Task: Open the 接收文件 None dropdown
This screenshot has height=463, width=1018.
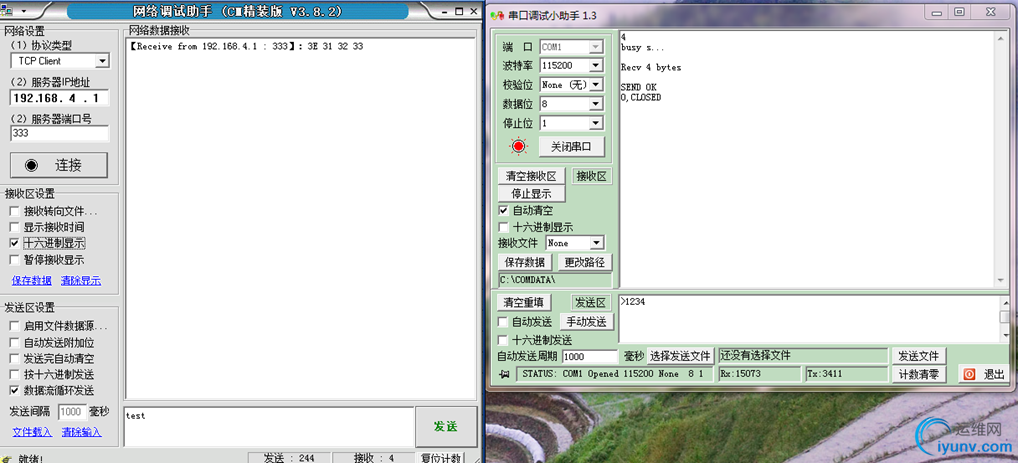Action: pyautogui.click(x=597, y=243)
